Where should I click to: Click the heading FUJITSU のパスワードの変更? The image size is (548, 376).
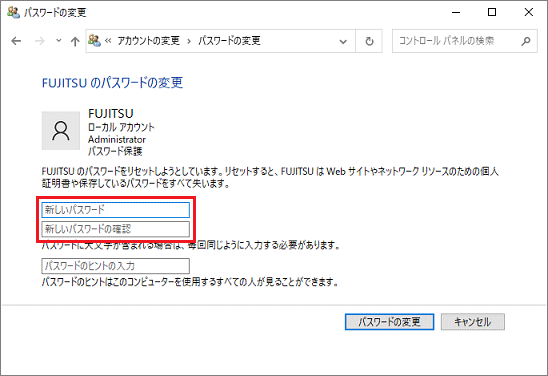(112, 83)
